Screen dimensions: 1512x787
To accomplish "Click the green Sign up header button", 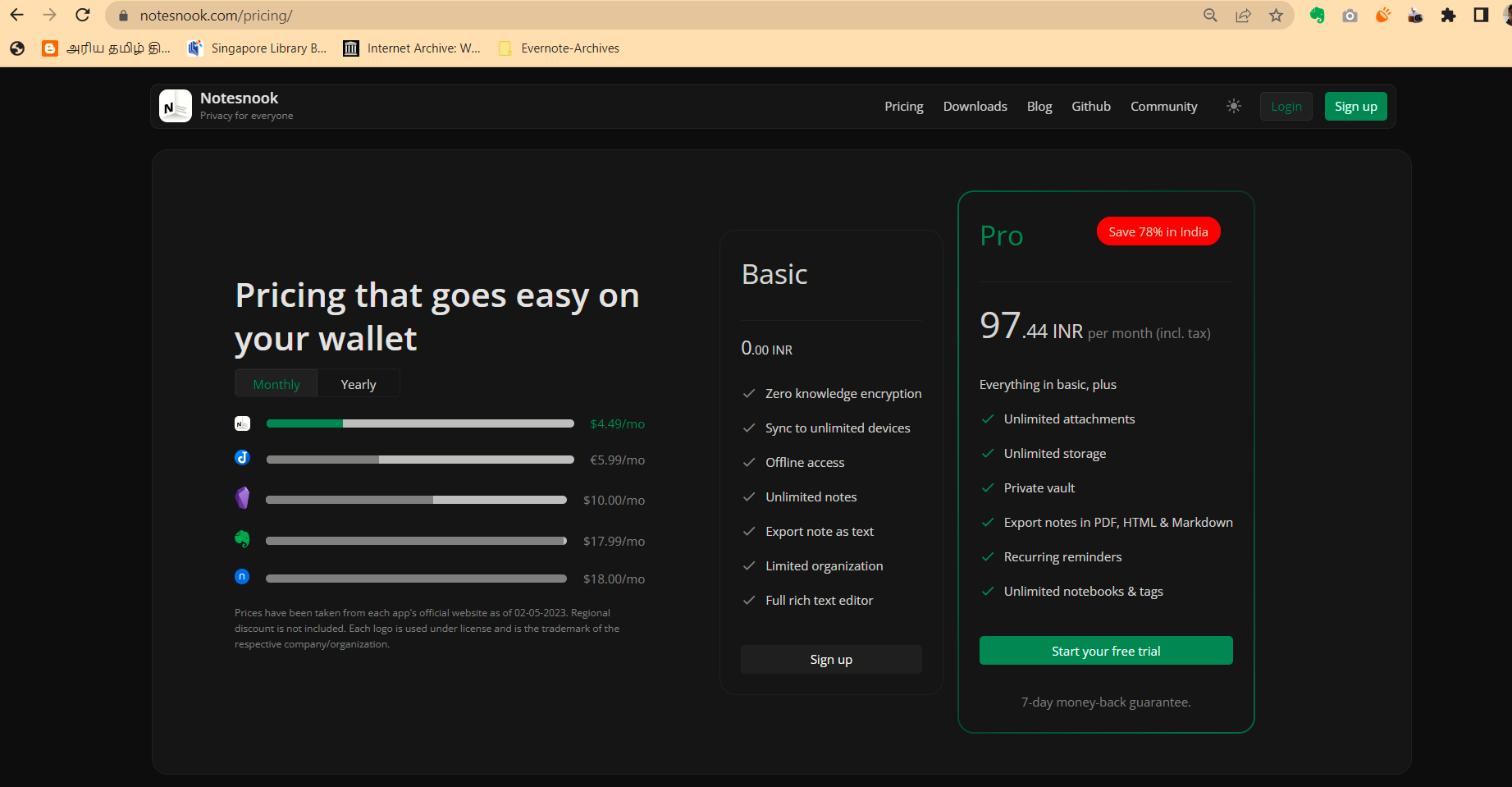I will point(1355,107).
